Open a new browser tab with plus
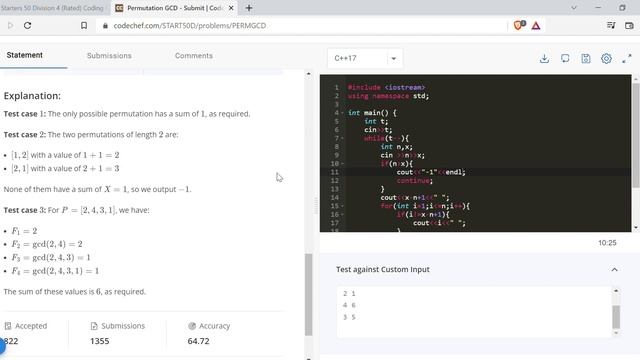The height and width of the screenshot is (360, 640). pos(249,8)
